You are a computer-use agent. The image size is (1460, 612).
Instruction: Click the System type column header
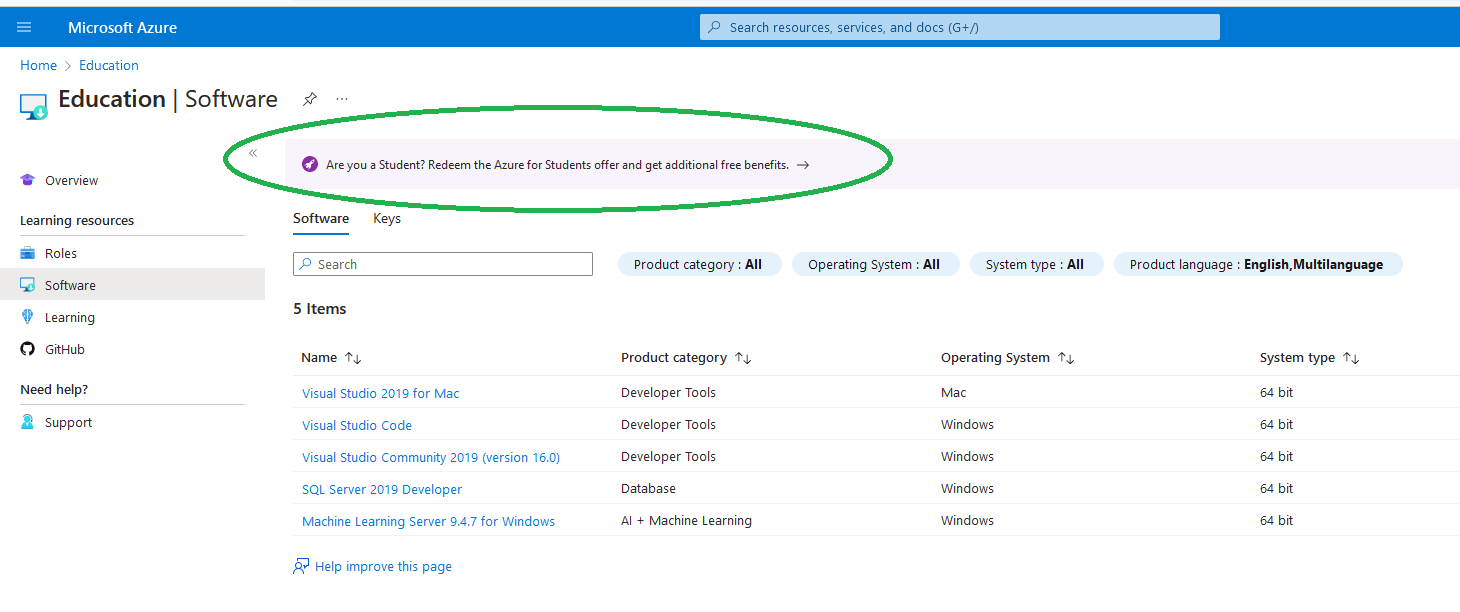pyautogui.click(x=1297, y=358)
